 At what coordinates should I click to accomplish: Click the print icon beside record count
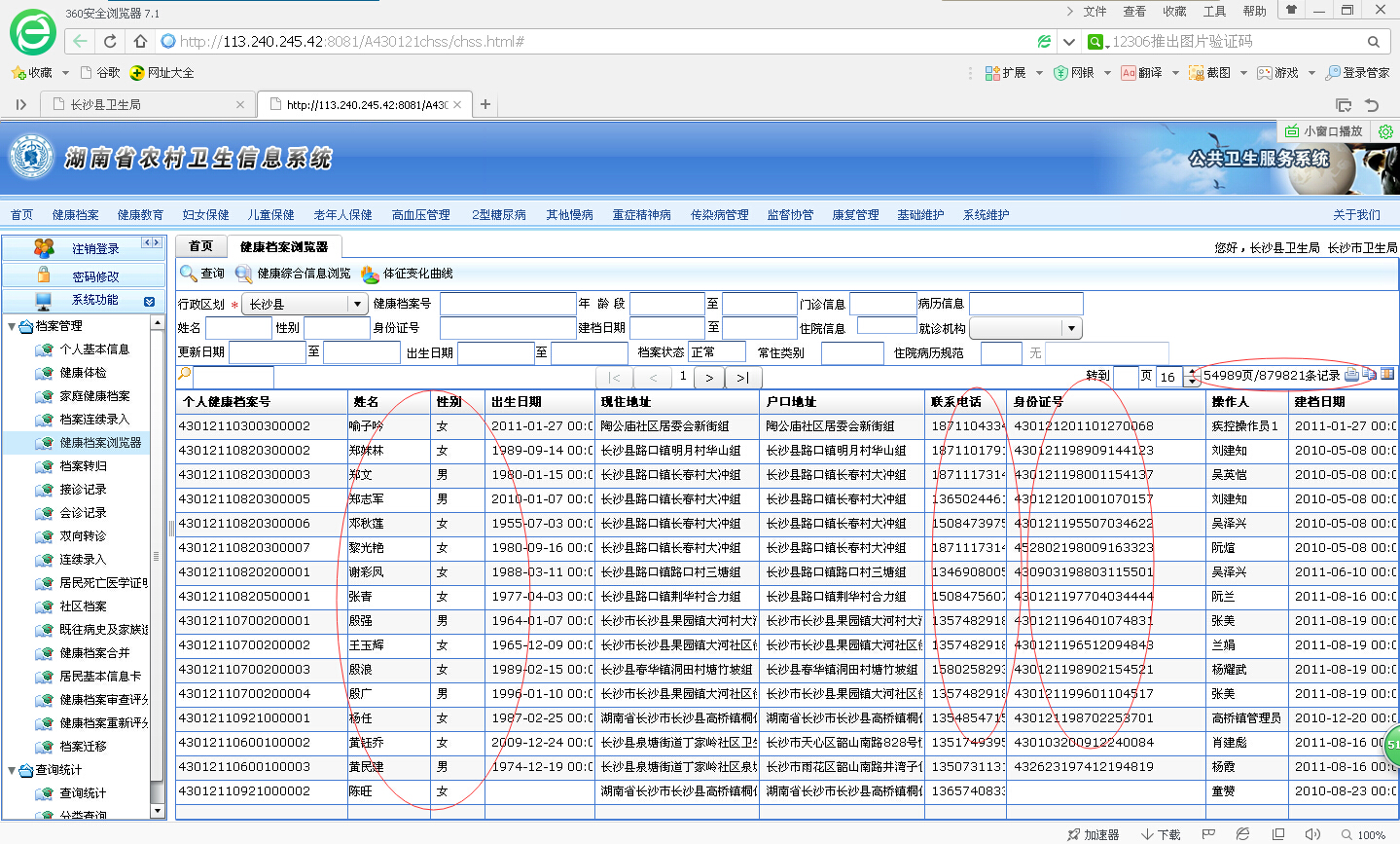click(x=1352, y=375)
